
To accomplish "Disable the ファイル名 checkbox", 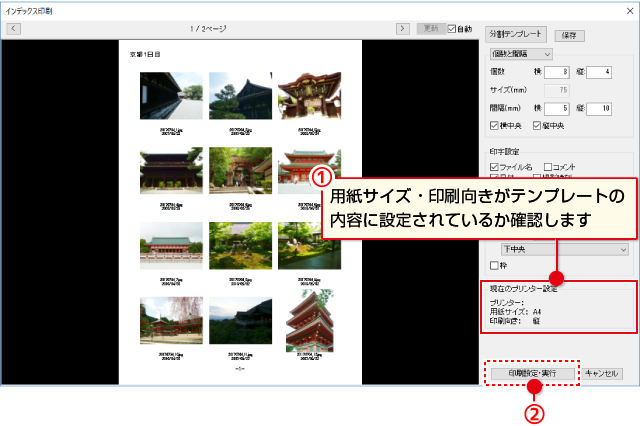I will point(495,167).
